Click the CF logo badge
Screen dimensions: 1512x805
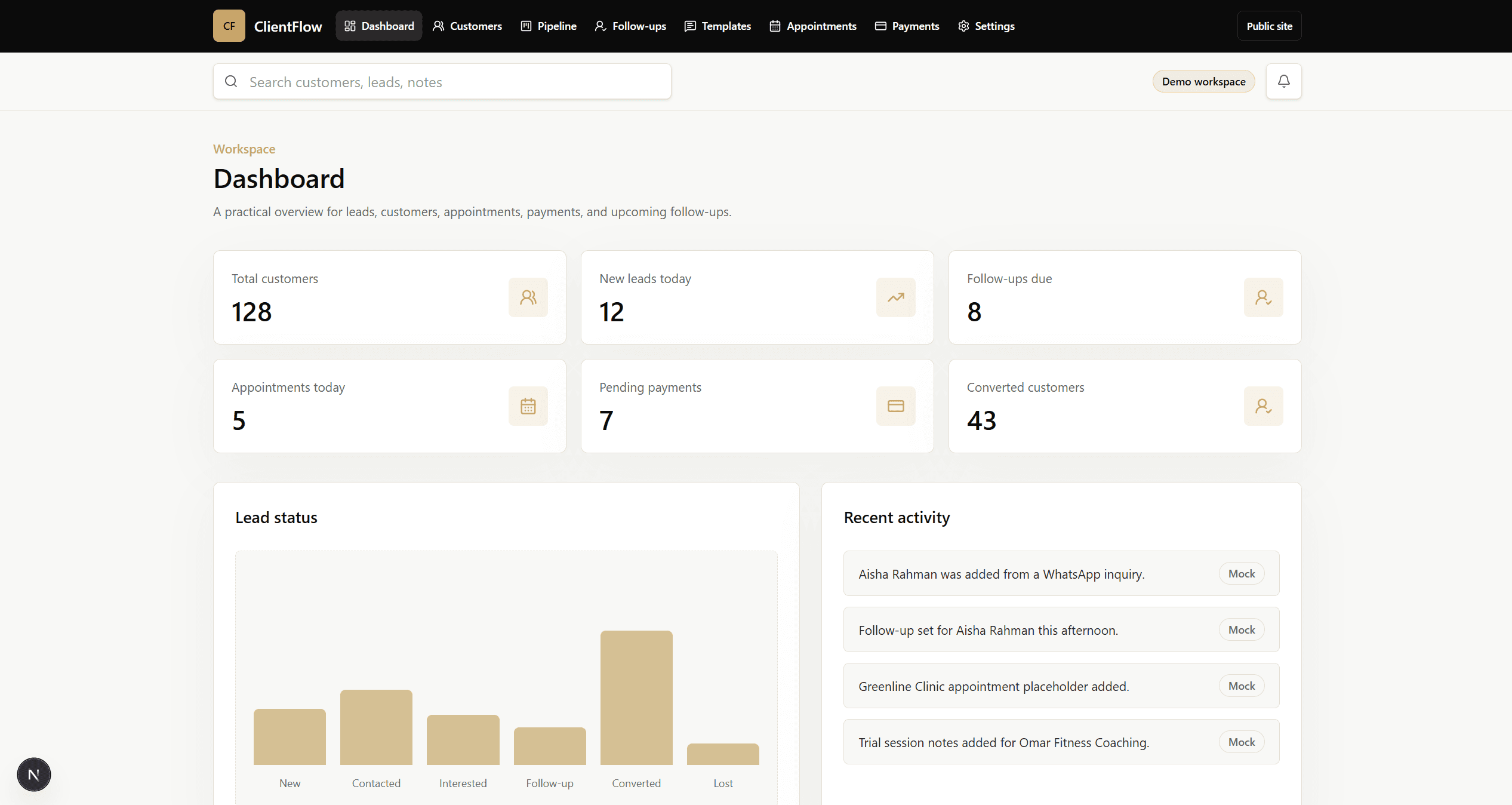click(229, 26)
